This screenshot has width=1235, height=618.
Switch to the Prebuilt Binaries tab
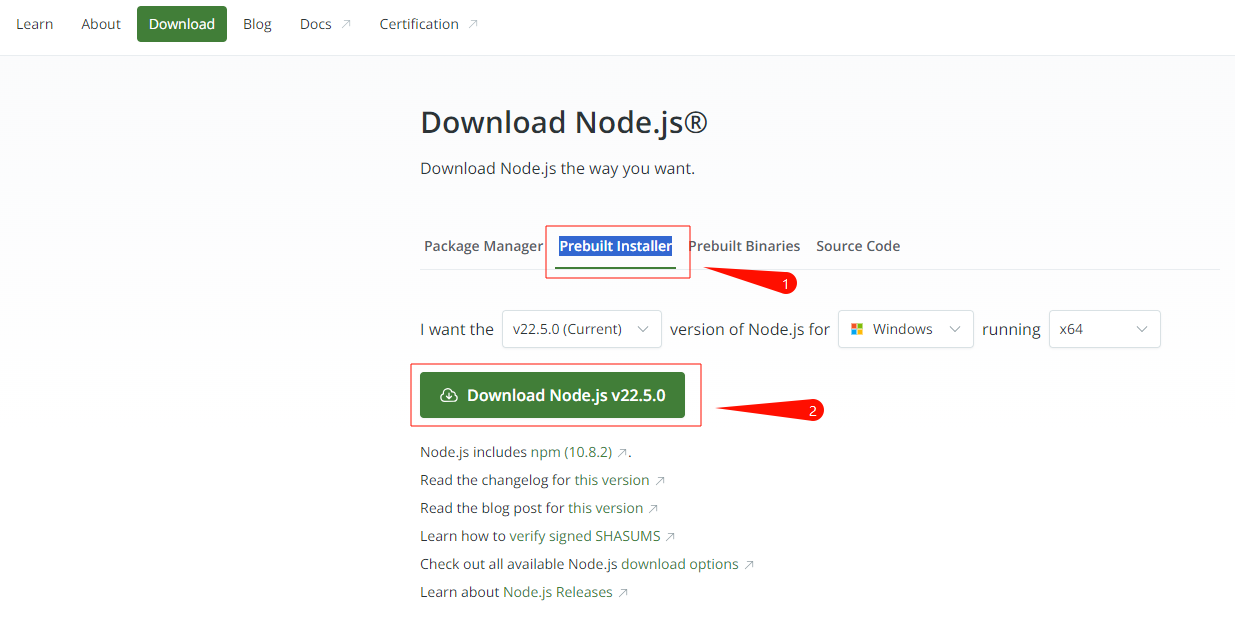click(744, 246)
